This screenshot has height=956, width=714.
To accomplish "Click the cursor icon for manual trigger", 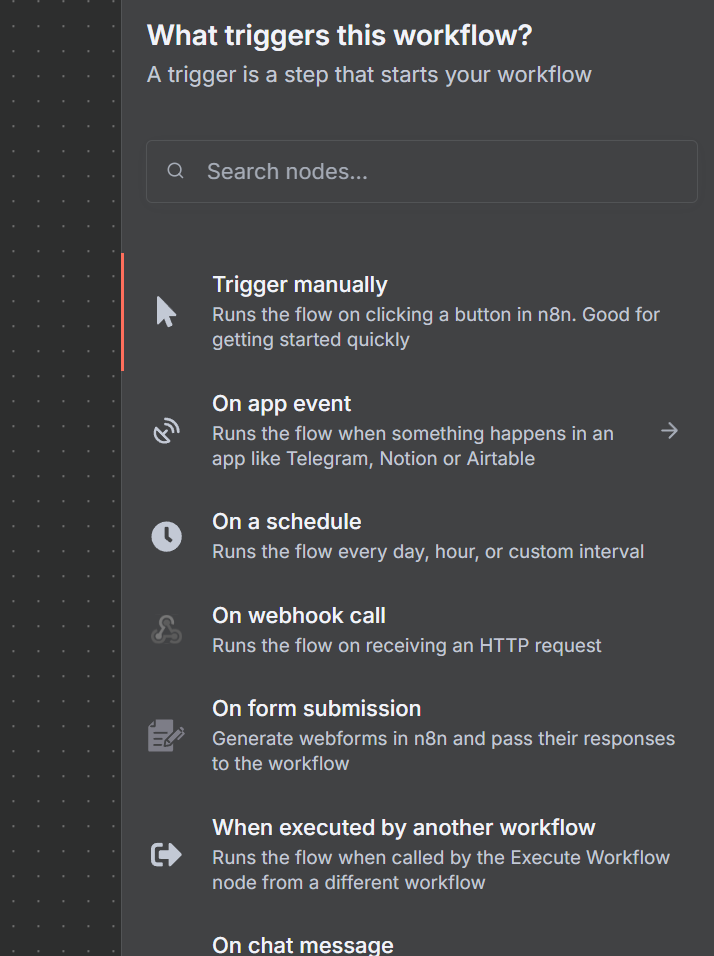I will pos(166,312).
